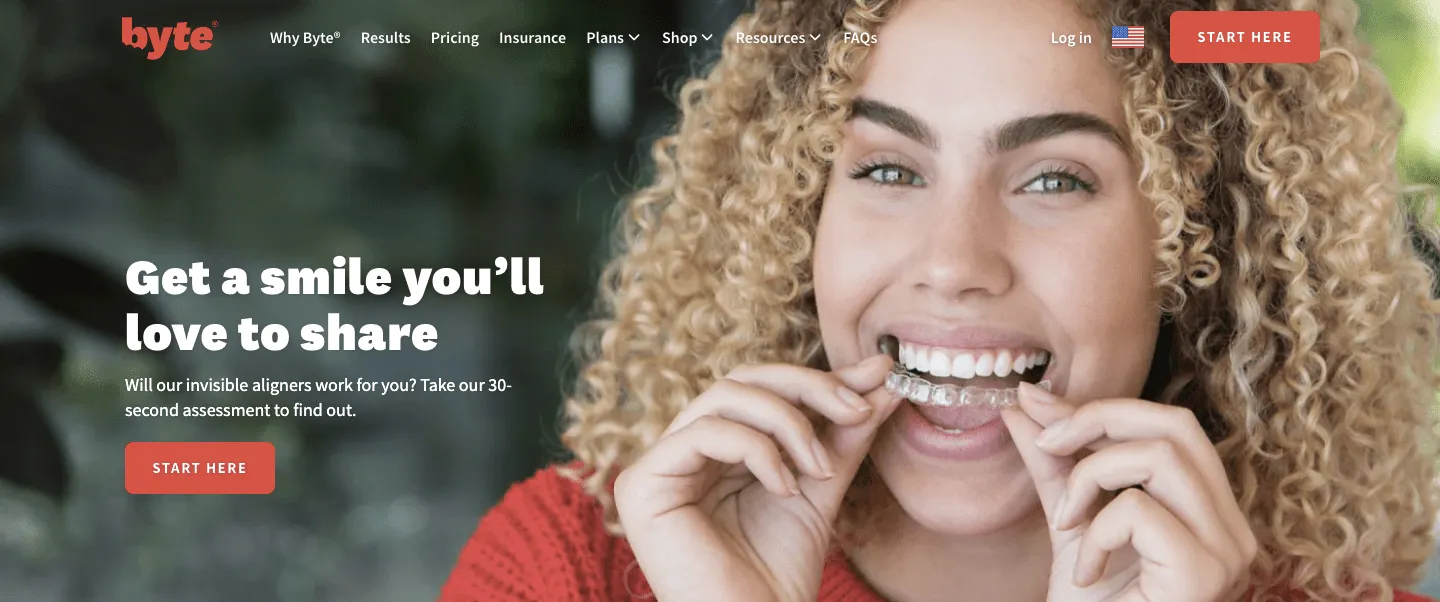1440x602 pixels.
Task: Click the chevron arrow beside Plans
Action: click(x=634, y=38)
